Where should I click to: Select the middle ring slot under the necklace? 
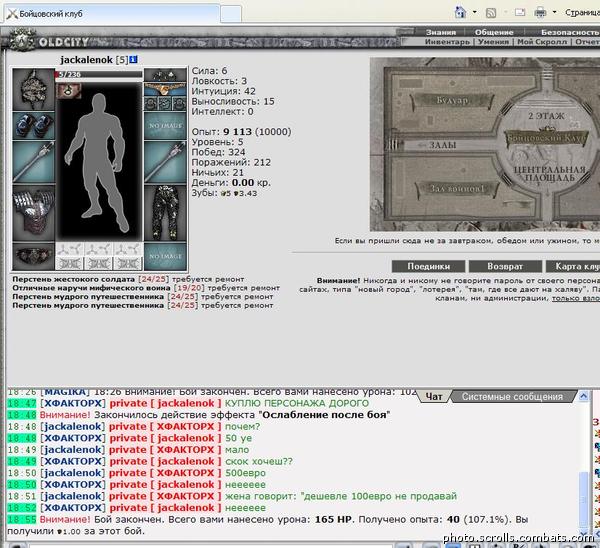(x=165, y=103)
